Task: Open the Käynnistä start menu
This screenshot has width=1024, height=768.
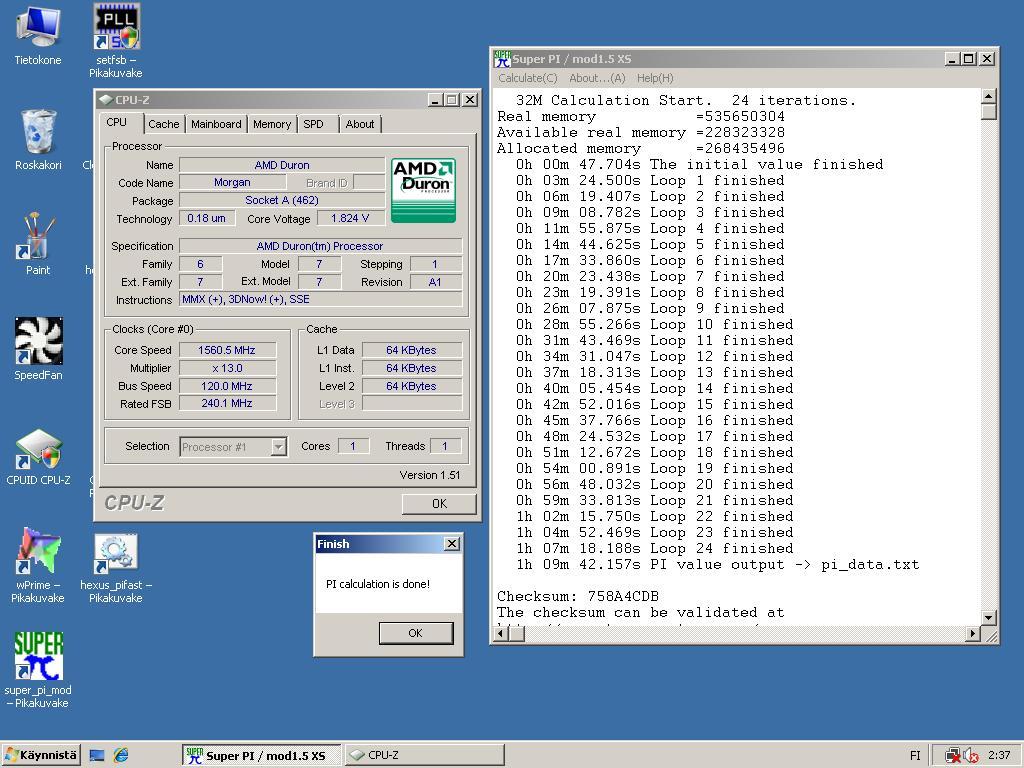Action: 40,755
